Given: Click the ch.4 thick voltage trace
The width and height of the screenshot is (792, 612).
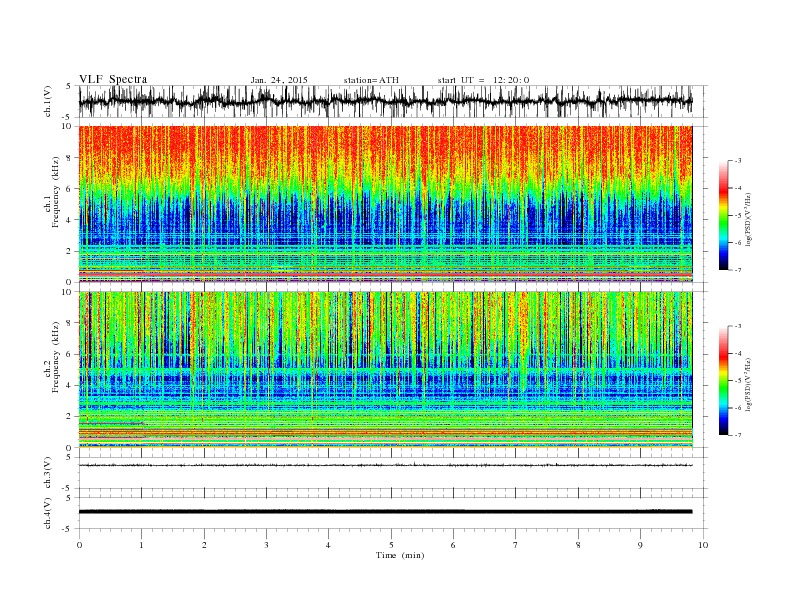Looking at the screenshot, I should tap(386, 512).
